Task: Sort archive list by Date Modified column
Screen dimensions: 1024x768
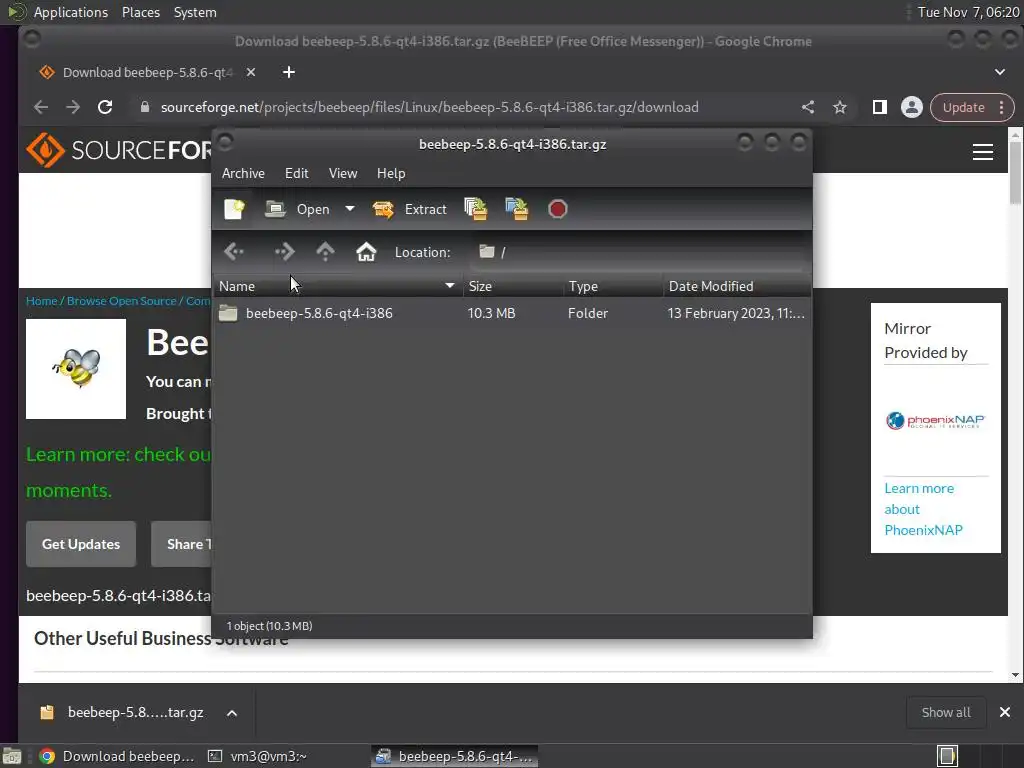Action: pos(737,286)
